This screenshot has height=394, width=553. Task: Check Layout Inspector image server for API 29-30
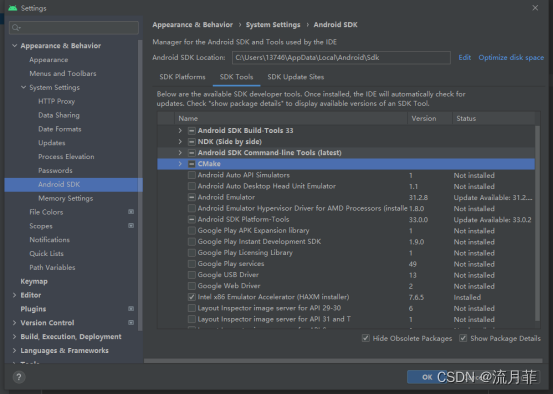coord(192,308)
